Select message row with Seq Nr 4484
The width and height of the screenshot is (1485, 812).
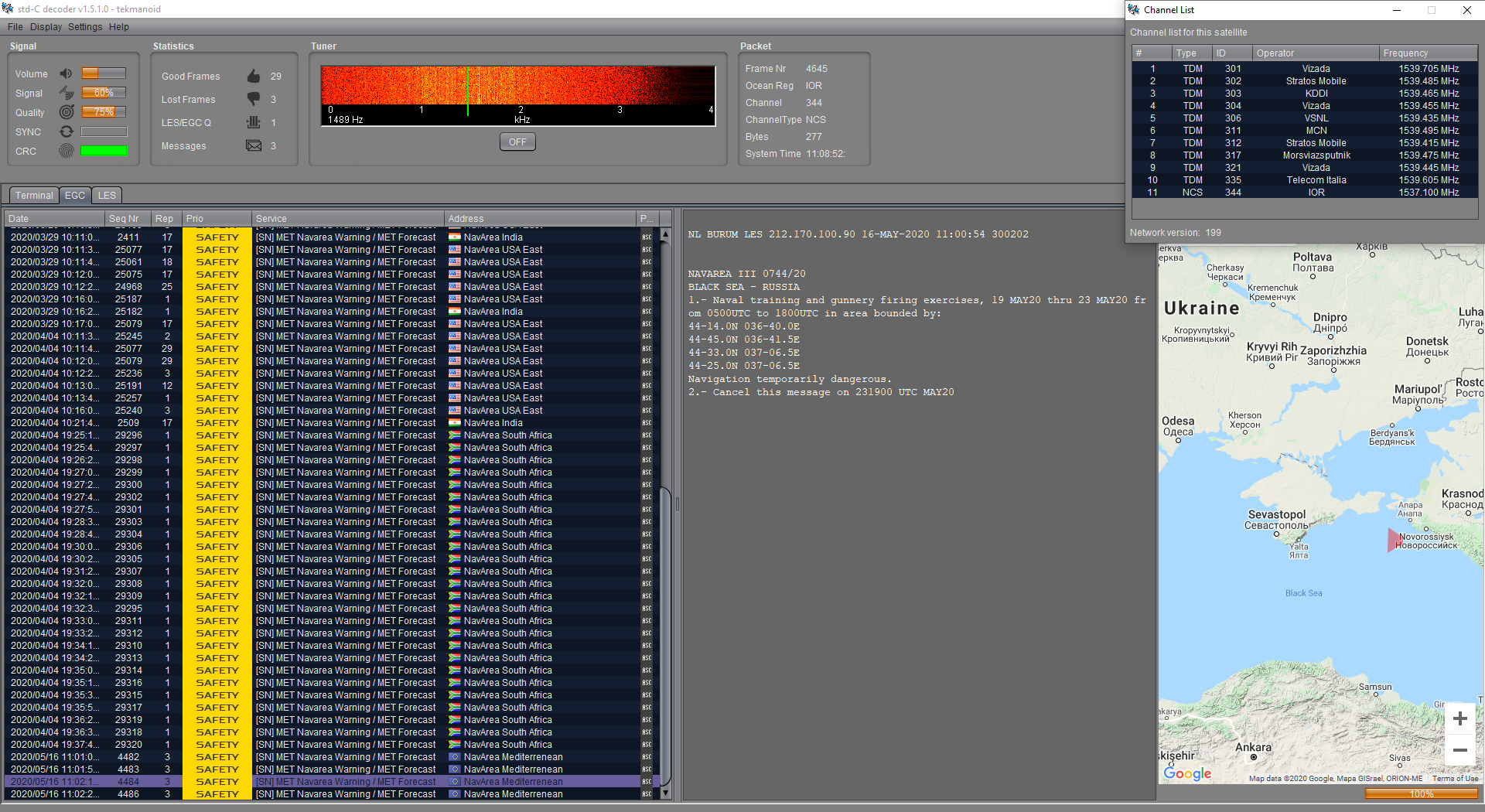point(330,782)
